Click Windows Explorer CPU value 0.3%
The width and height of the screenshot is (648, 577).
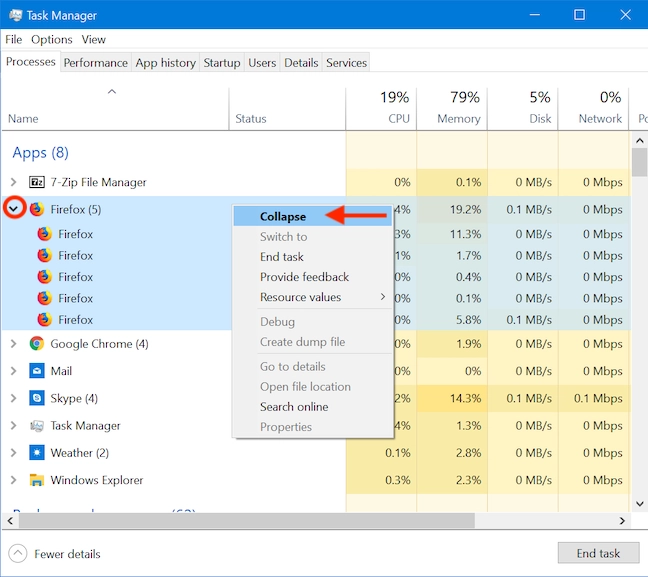(x=398, y=480)
